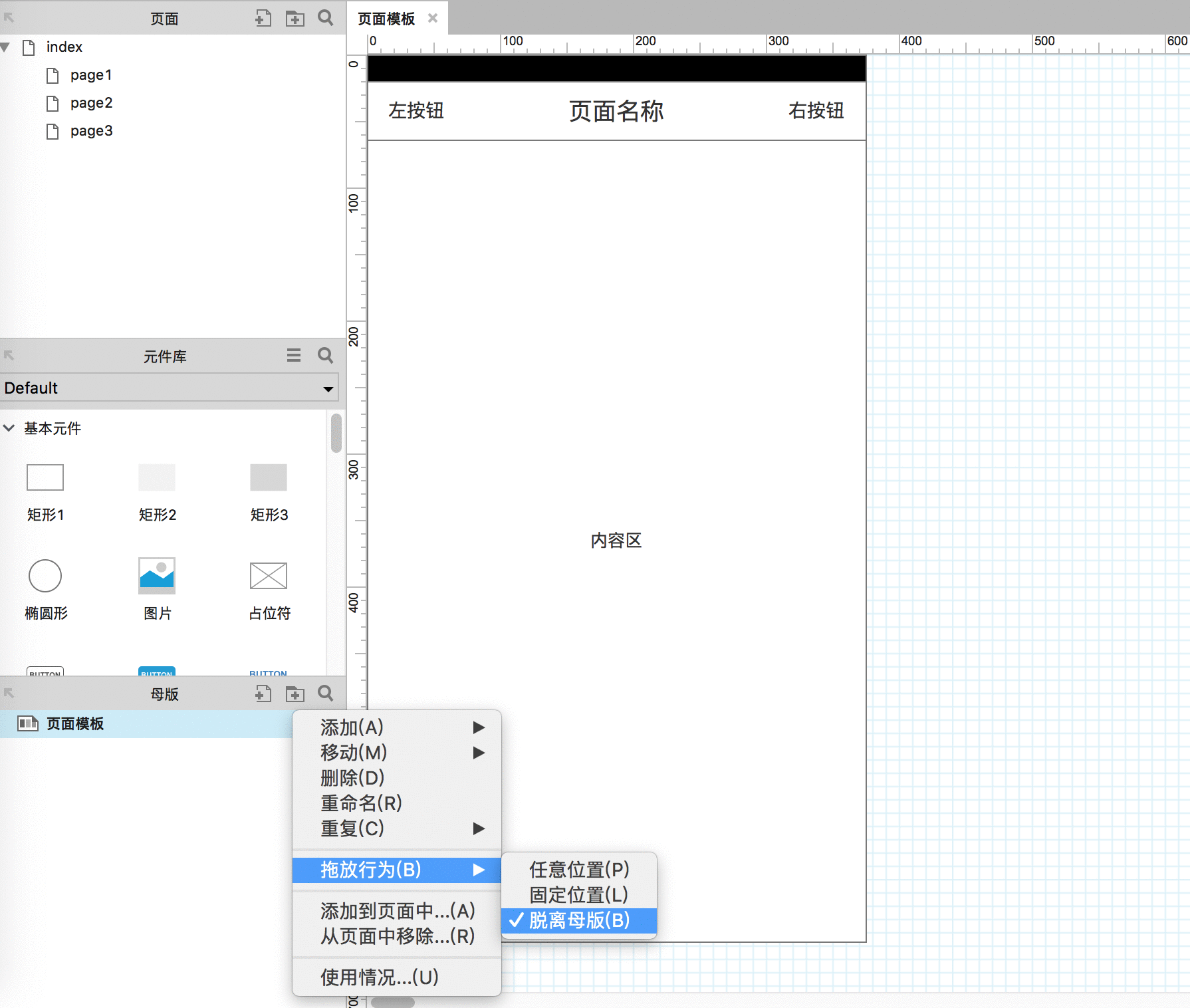Open page1 in the page tree
The image size is (1190, 1008).
tap(91, 75)
